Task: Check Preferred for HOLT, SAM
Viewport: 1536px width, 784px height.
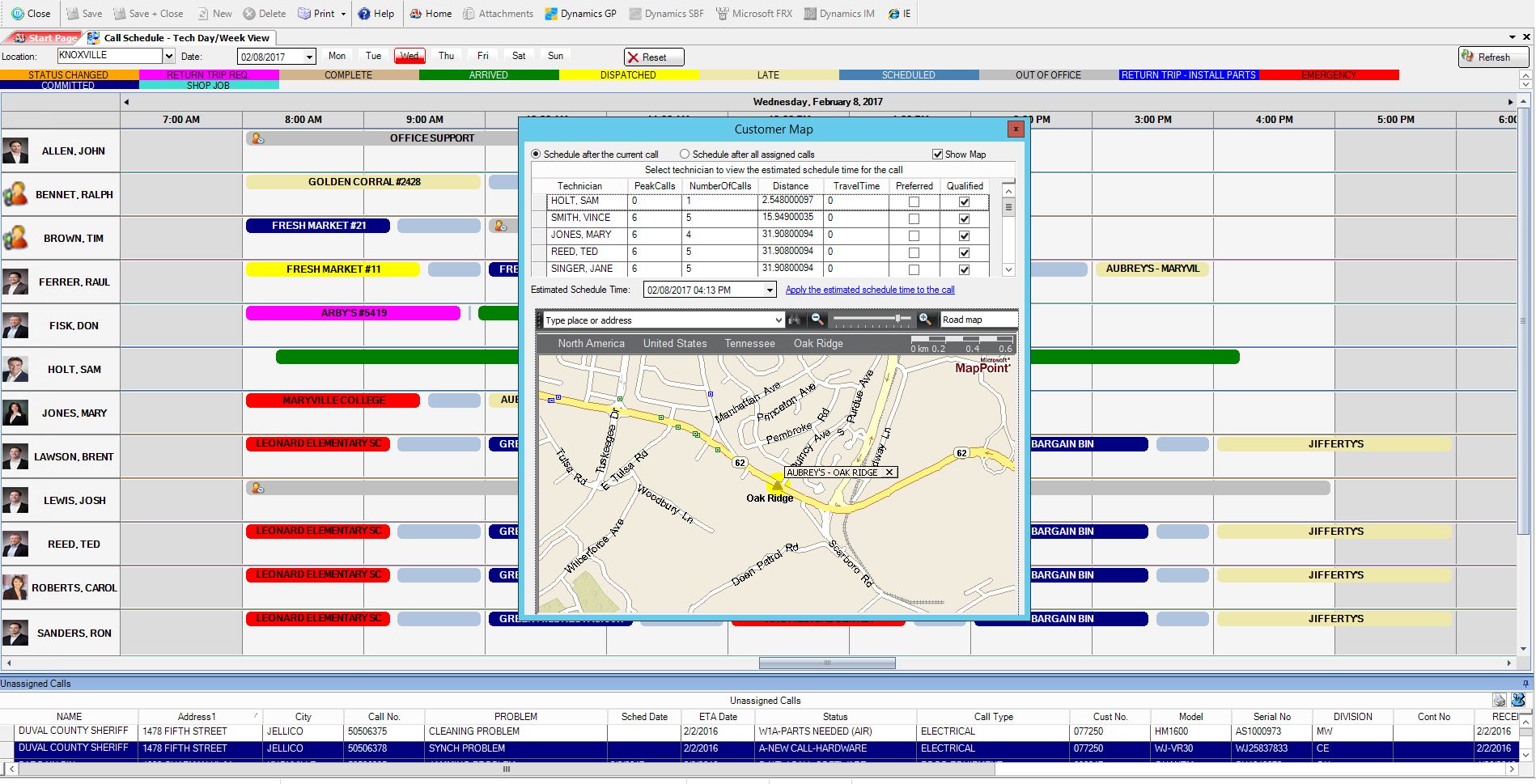Action: [914, 202]
